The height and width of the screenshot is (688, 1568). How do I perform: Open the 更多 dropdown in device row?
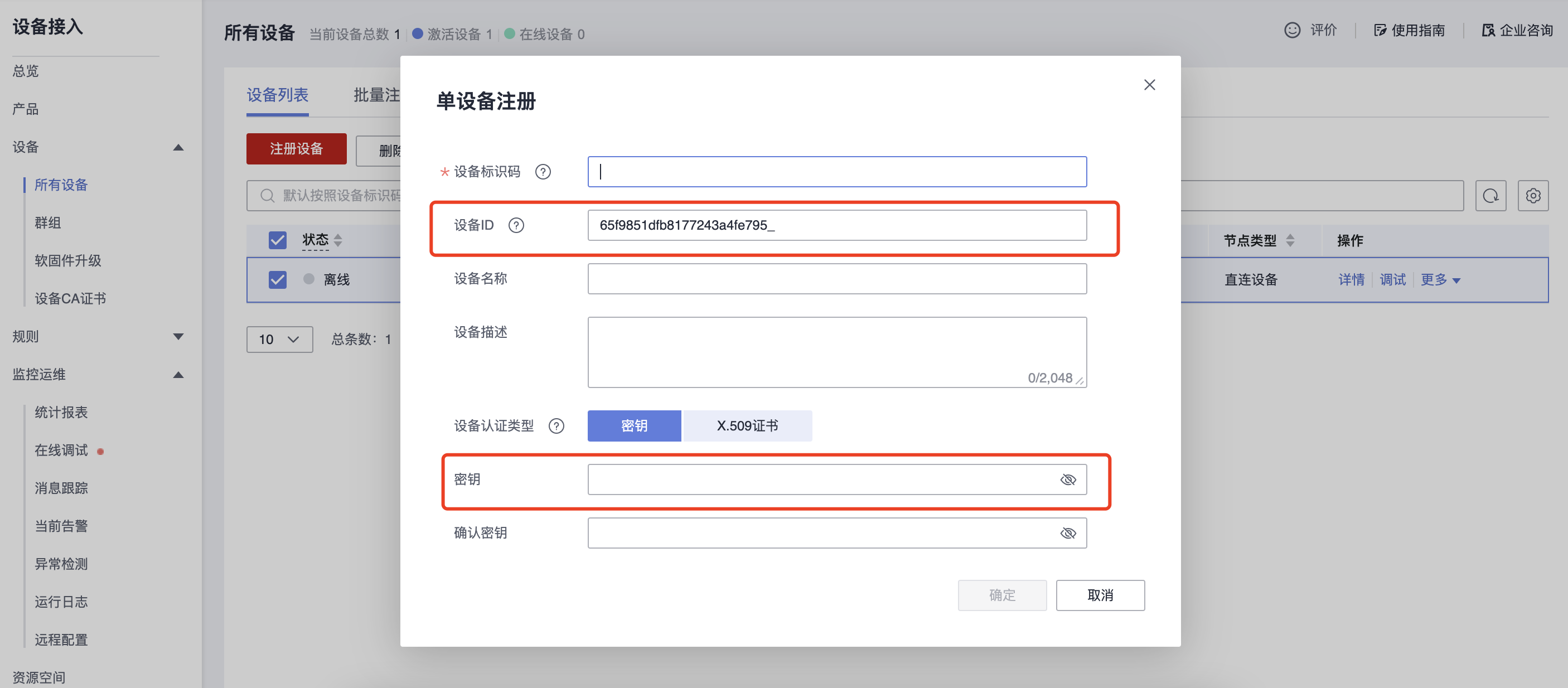tap(1440, 280)
